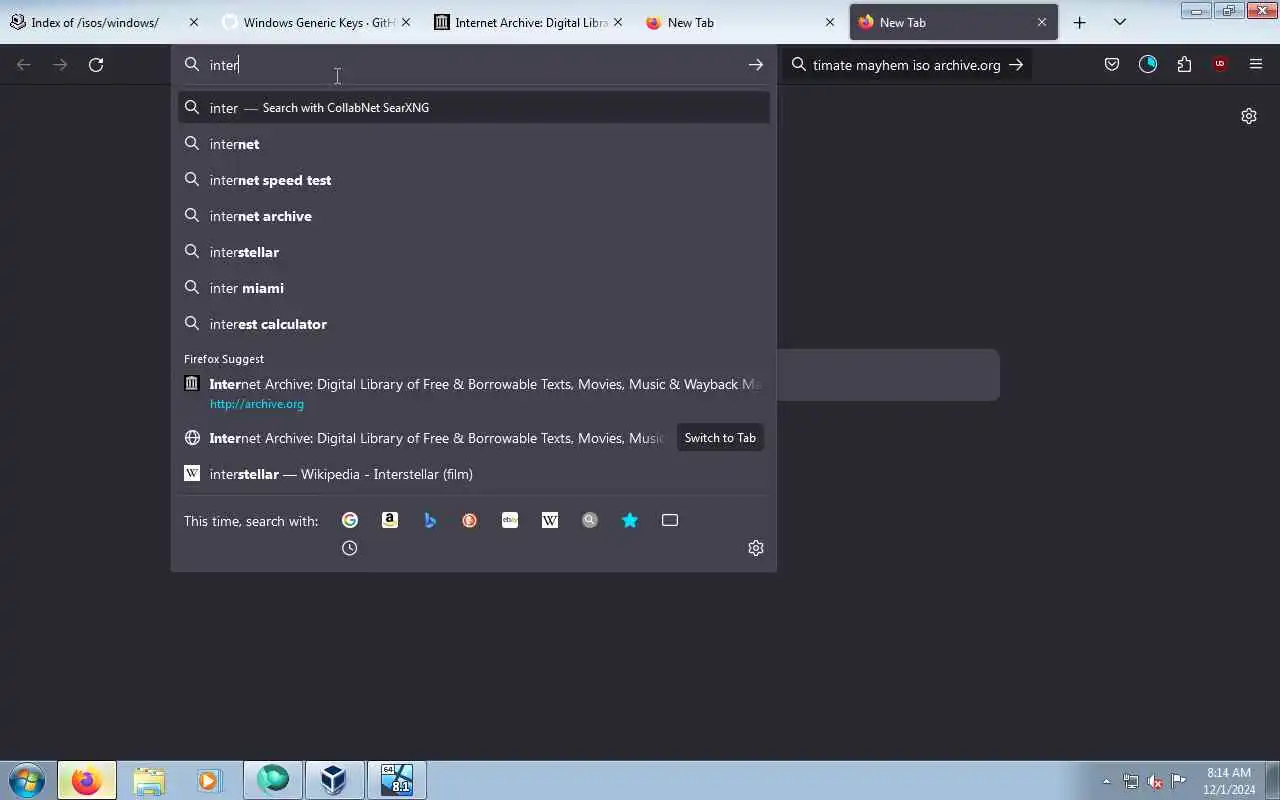
Task: Open Windows Explorer from the taskbar
Action: point(149,780)
